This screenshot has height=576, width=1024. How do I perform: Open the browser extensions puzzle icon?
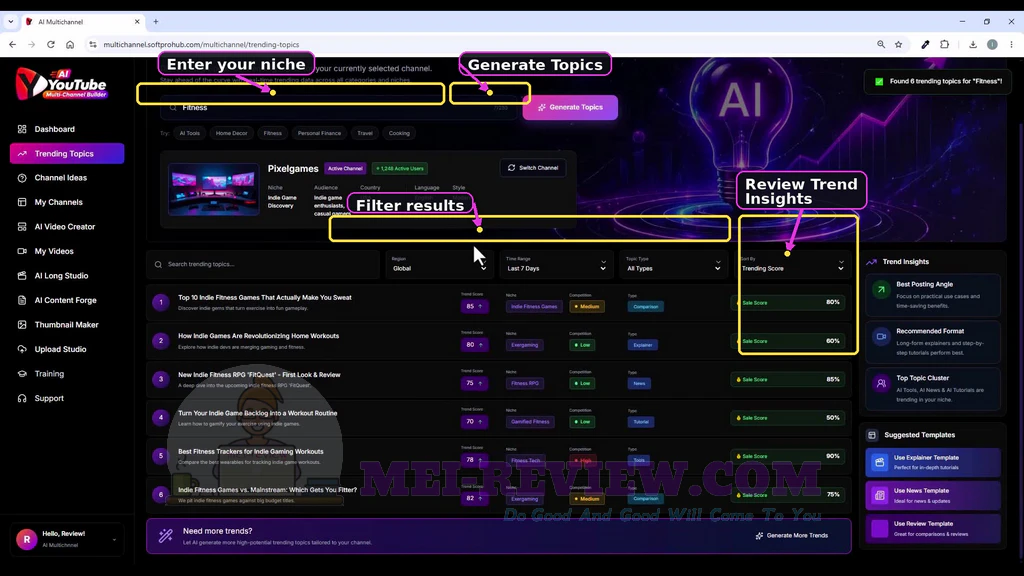pyautogui.click(x=944, y=44)
